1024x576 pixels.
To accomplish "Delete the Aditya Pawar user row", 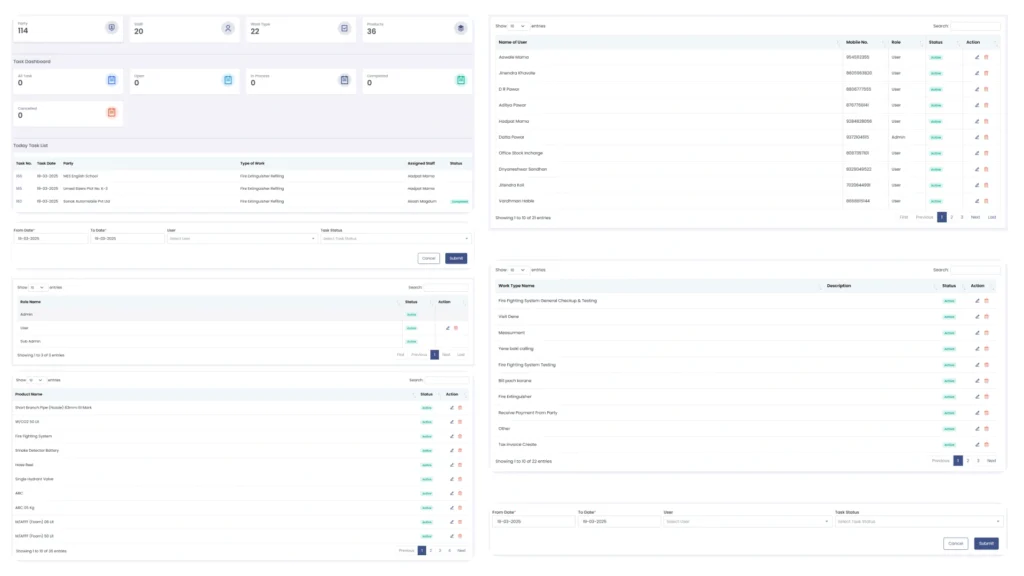I will click(986, 105).
